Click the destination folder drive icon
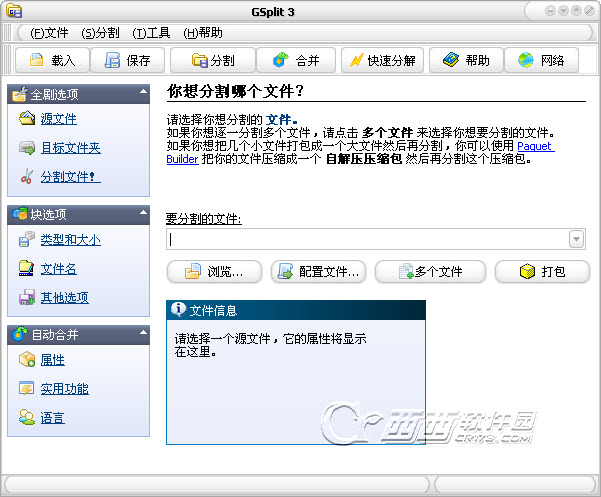This screenshot has width=601, height=497. pos(27,148)
